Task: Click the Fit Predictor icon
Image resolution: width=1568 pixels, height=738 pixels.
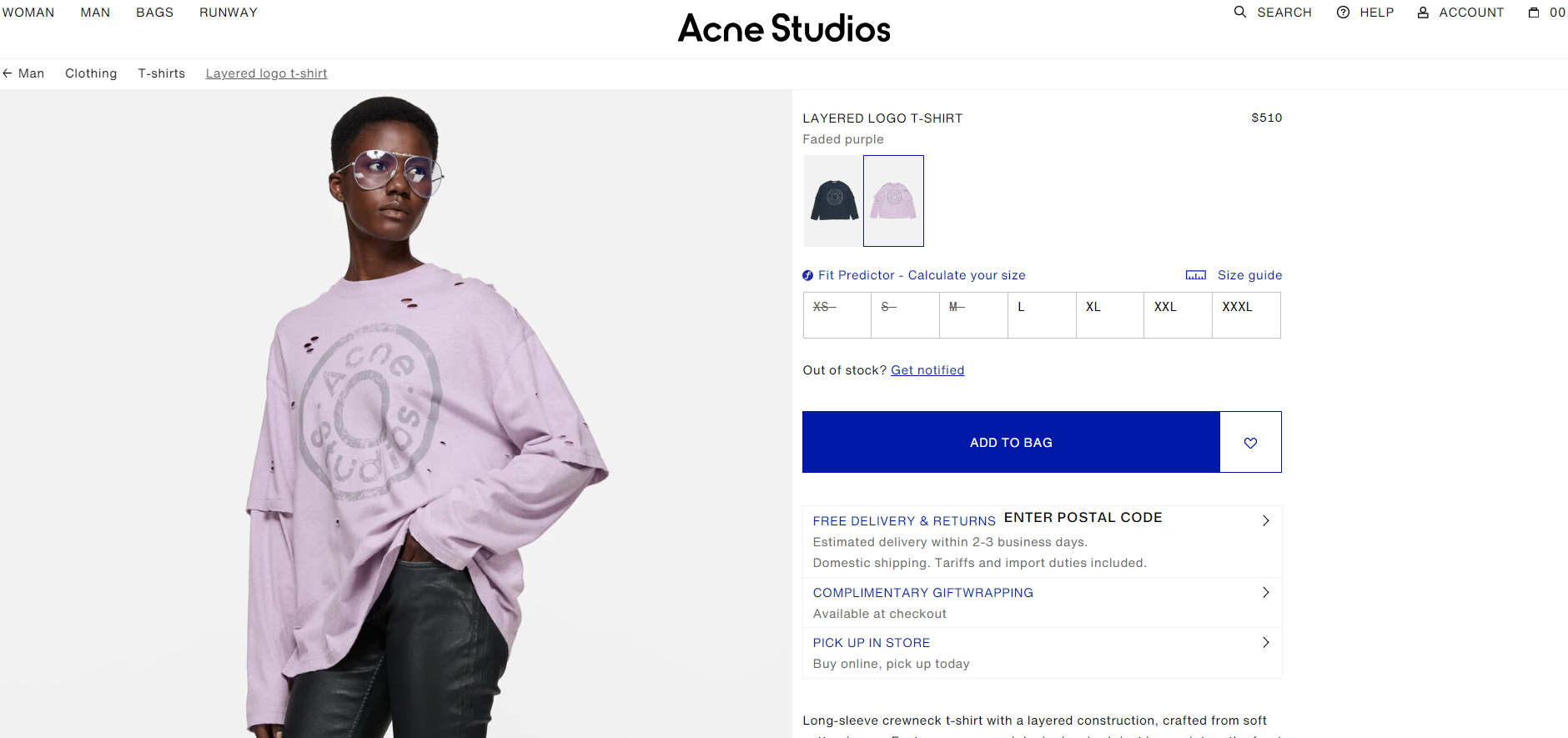Action: tap(807, 275)
